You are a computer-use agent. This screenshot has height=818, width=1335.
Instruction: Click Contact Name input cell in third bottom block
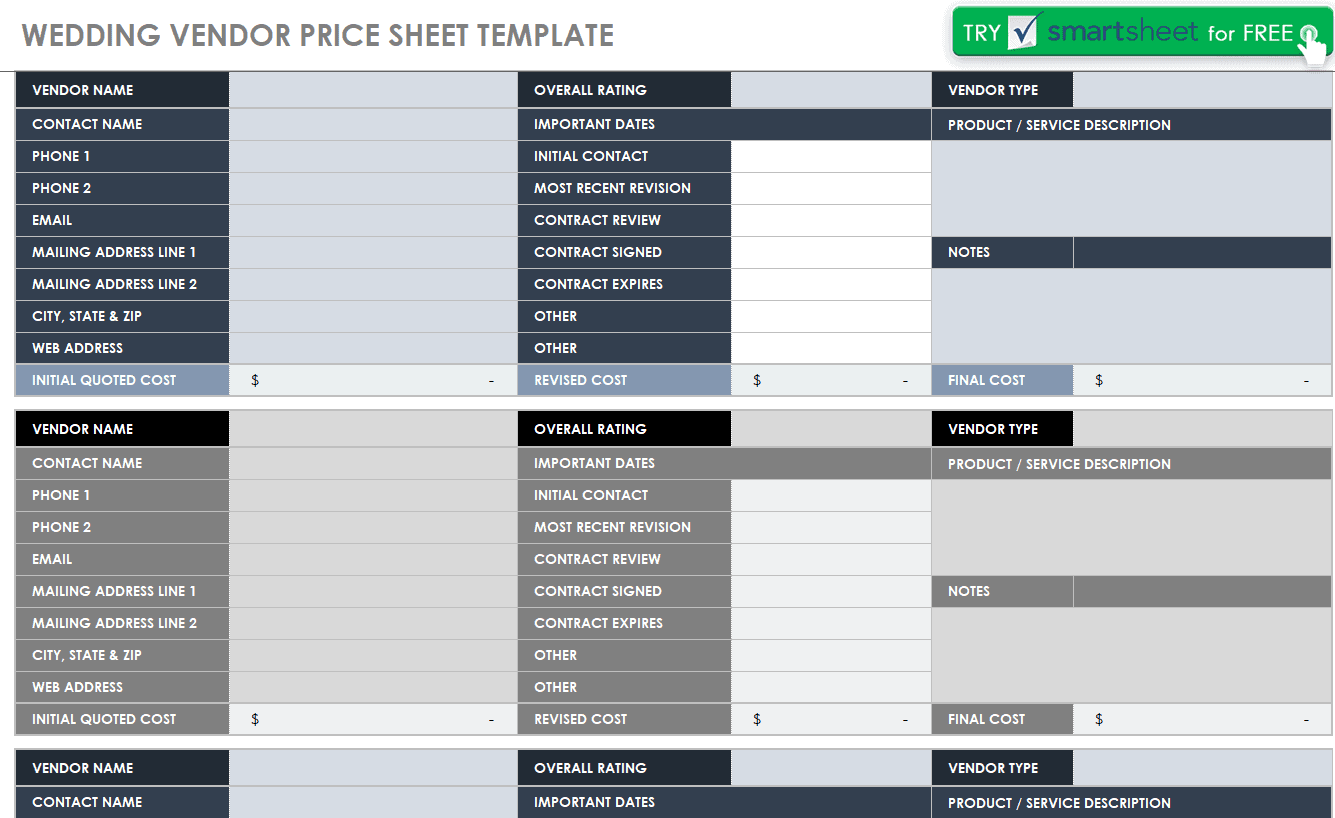pos(373,802)
